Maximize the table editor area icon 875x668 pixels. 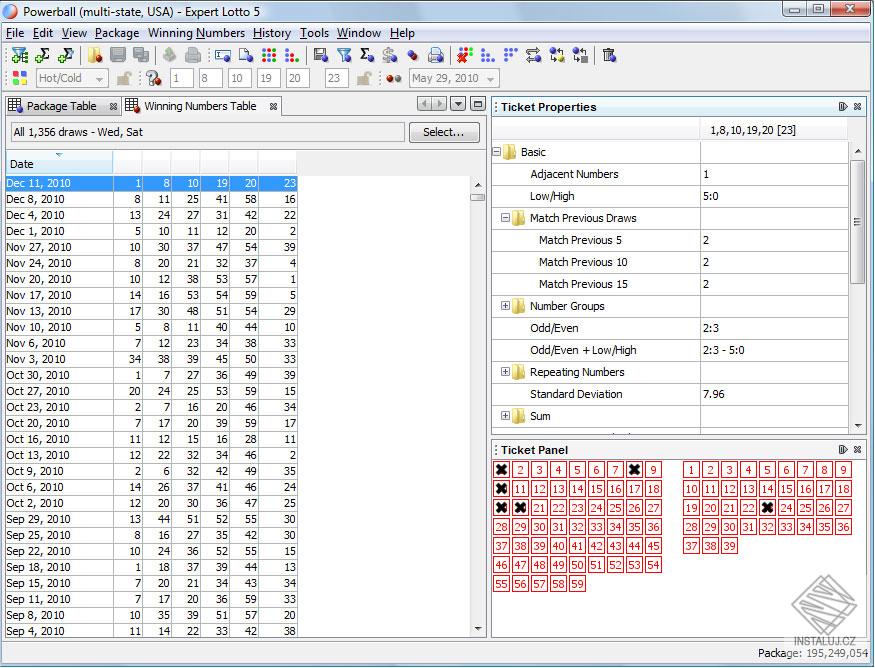tap(478, 104)
